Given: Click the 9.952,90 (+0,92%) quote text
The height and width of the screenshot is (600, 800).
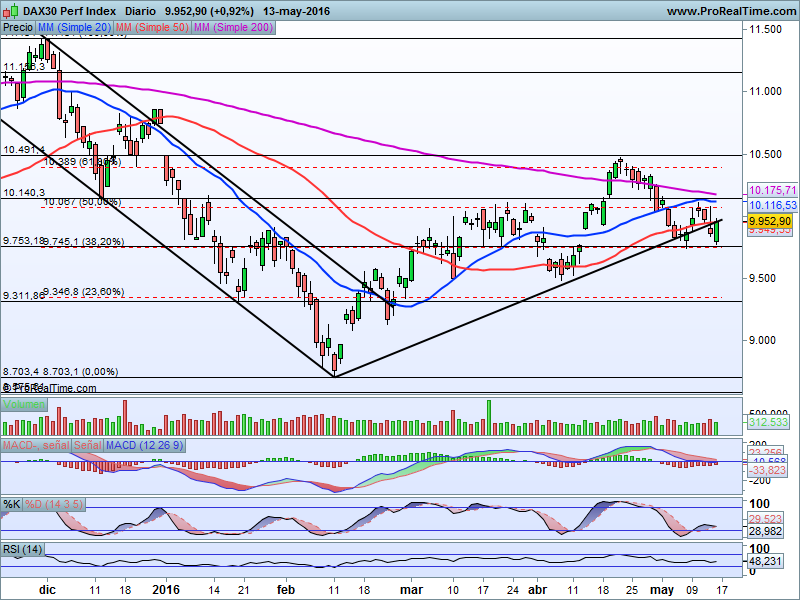Looking at the screenshot, I should click(x=209, y=11).
